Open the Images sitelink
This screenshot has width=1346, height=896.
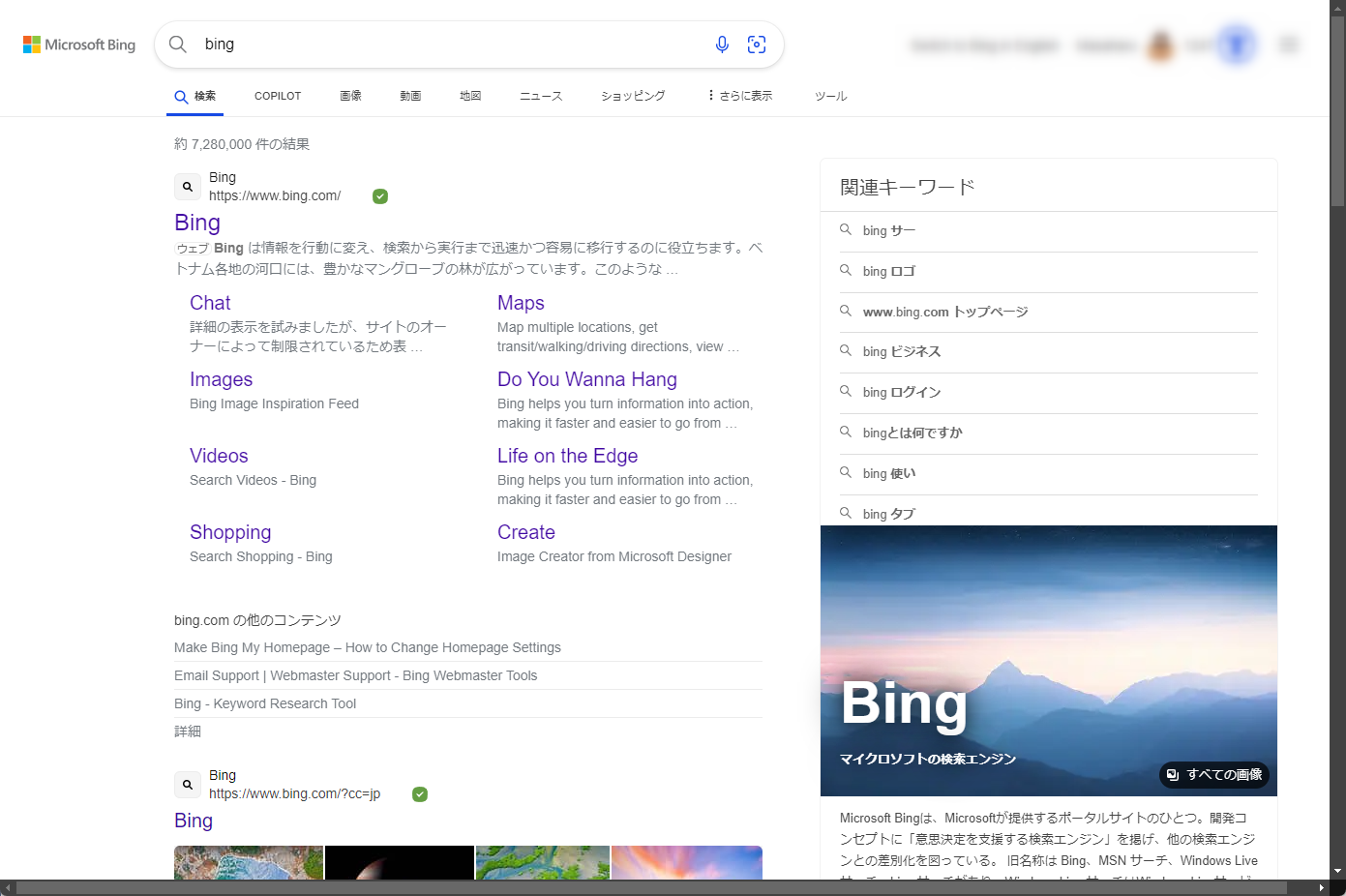pos(221,379)
